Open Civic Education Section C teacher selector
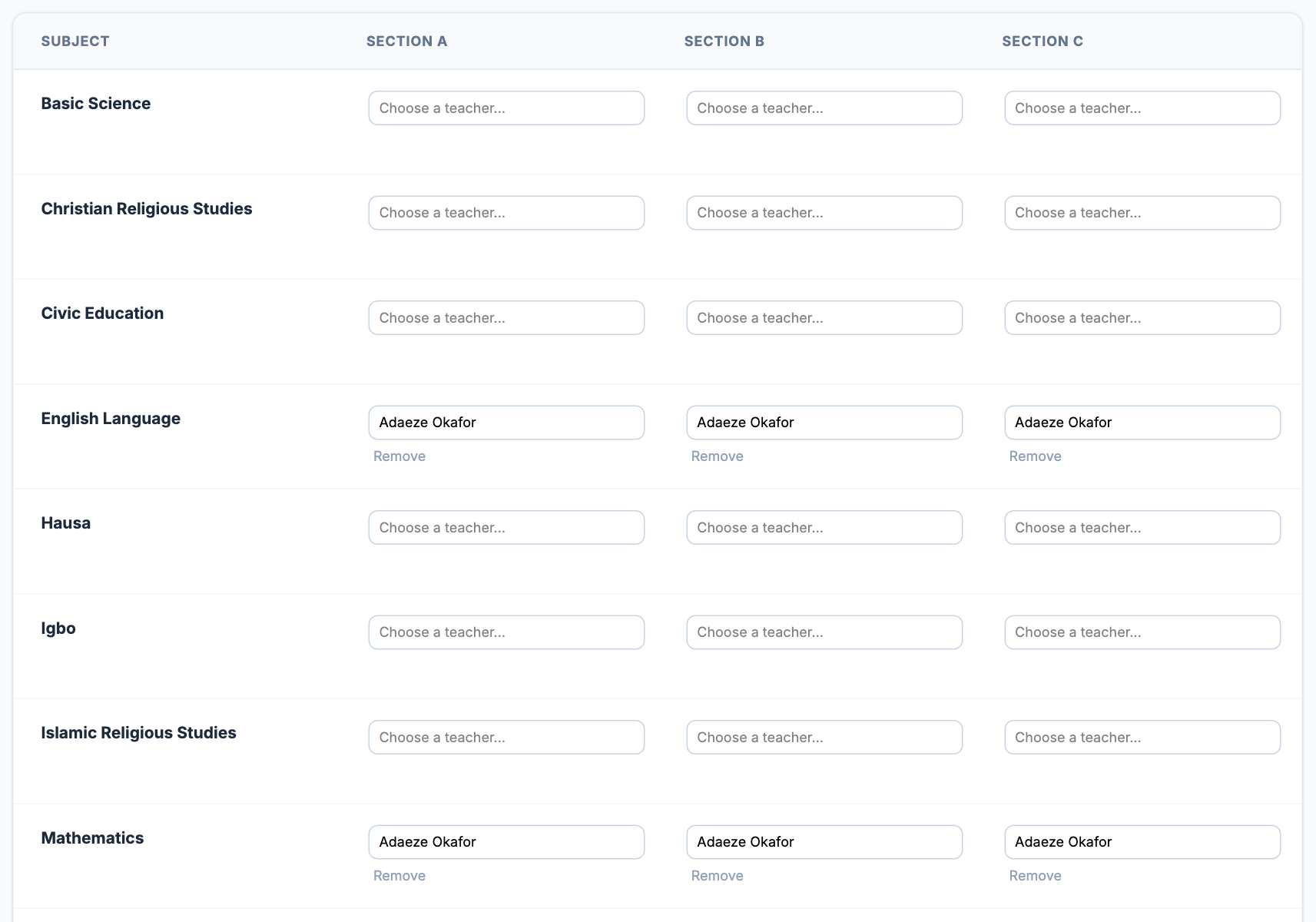1316x922 pixels. click(1142, 318)
